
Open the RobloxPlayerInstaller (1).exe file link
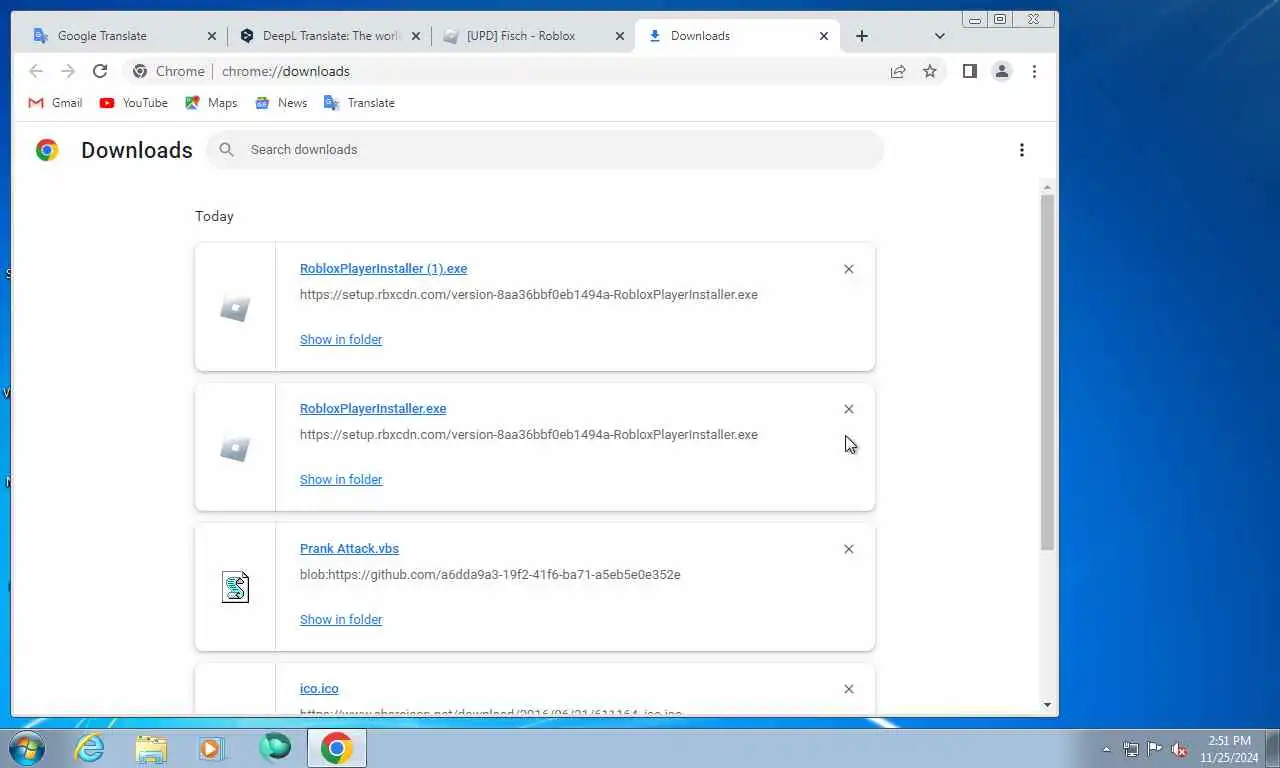[x=383, y=269]
